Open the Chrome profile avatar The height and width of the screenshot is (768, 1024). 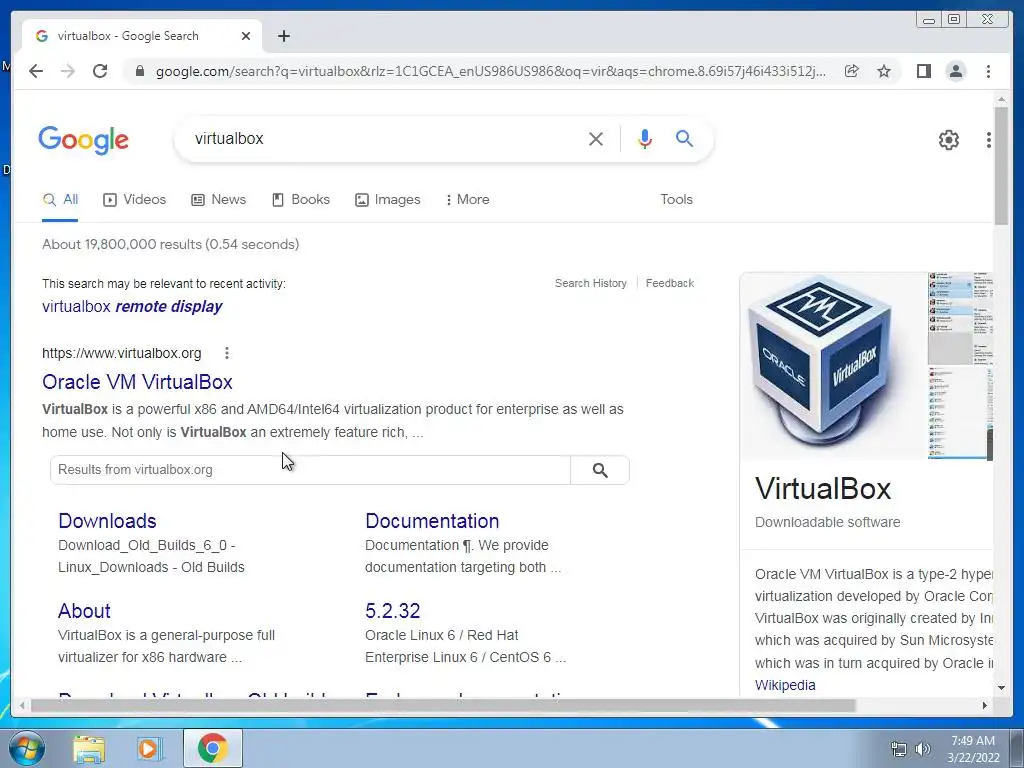pyautogui.click(x=955, y=71)
